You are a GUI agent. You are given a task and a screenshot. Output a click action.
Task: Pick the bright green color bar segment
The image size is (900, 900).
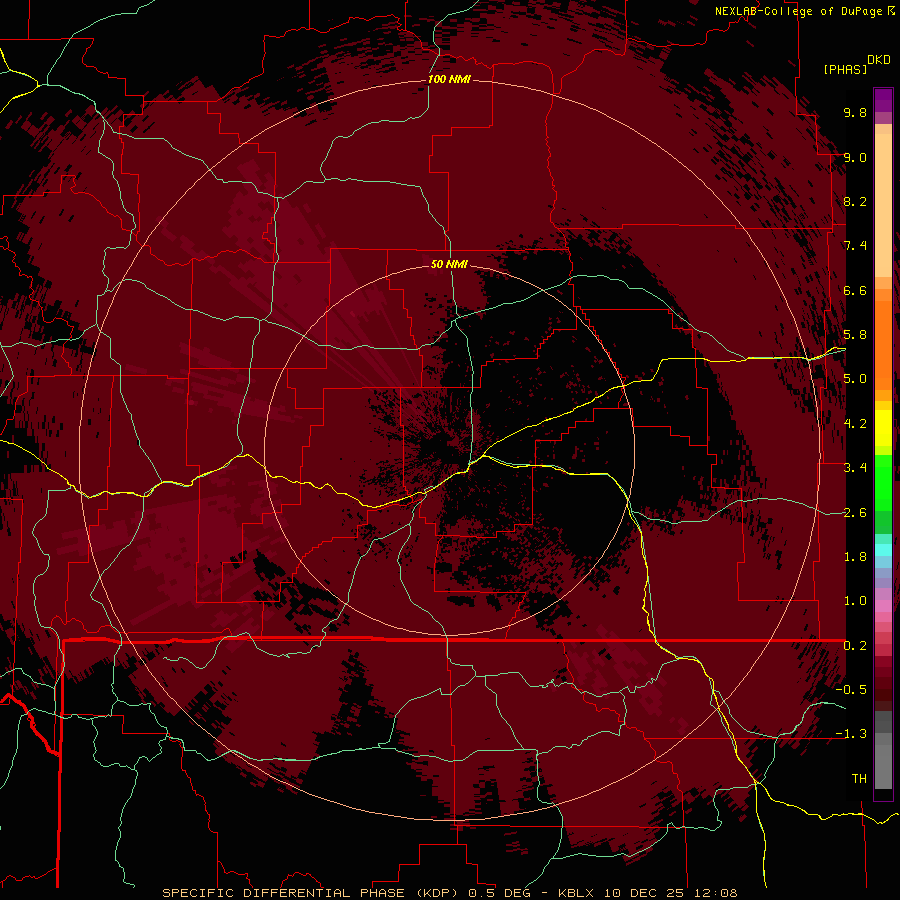[883, 482]
